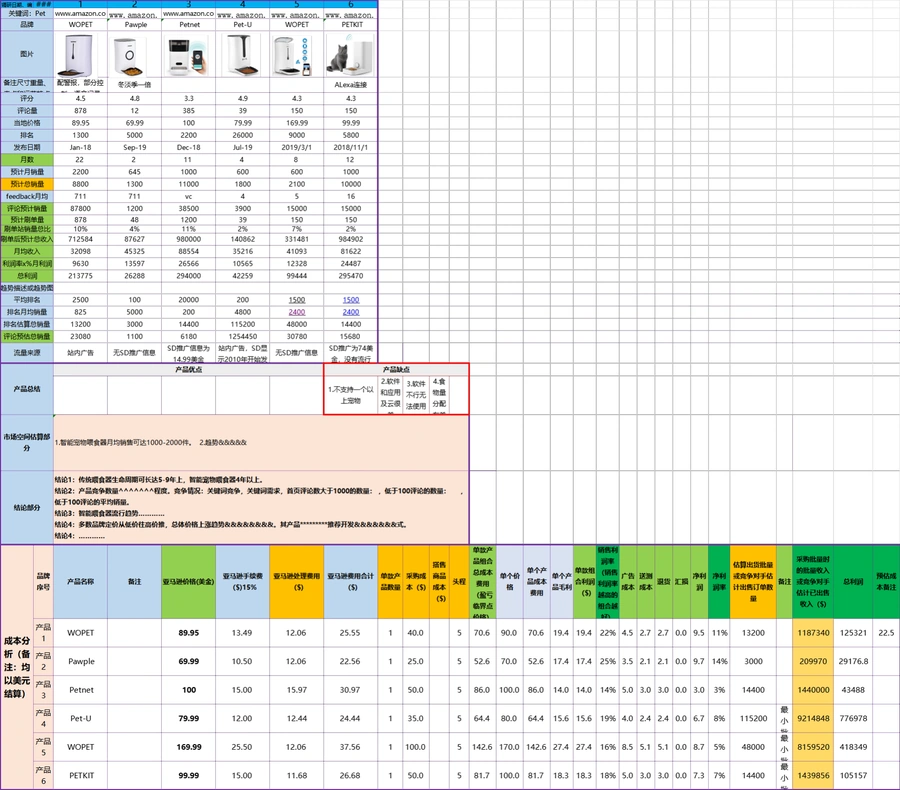Select the 总利润 header in cost table
Image resolution: width=900 pixels, height=790 pixels.
coord(853,582)
